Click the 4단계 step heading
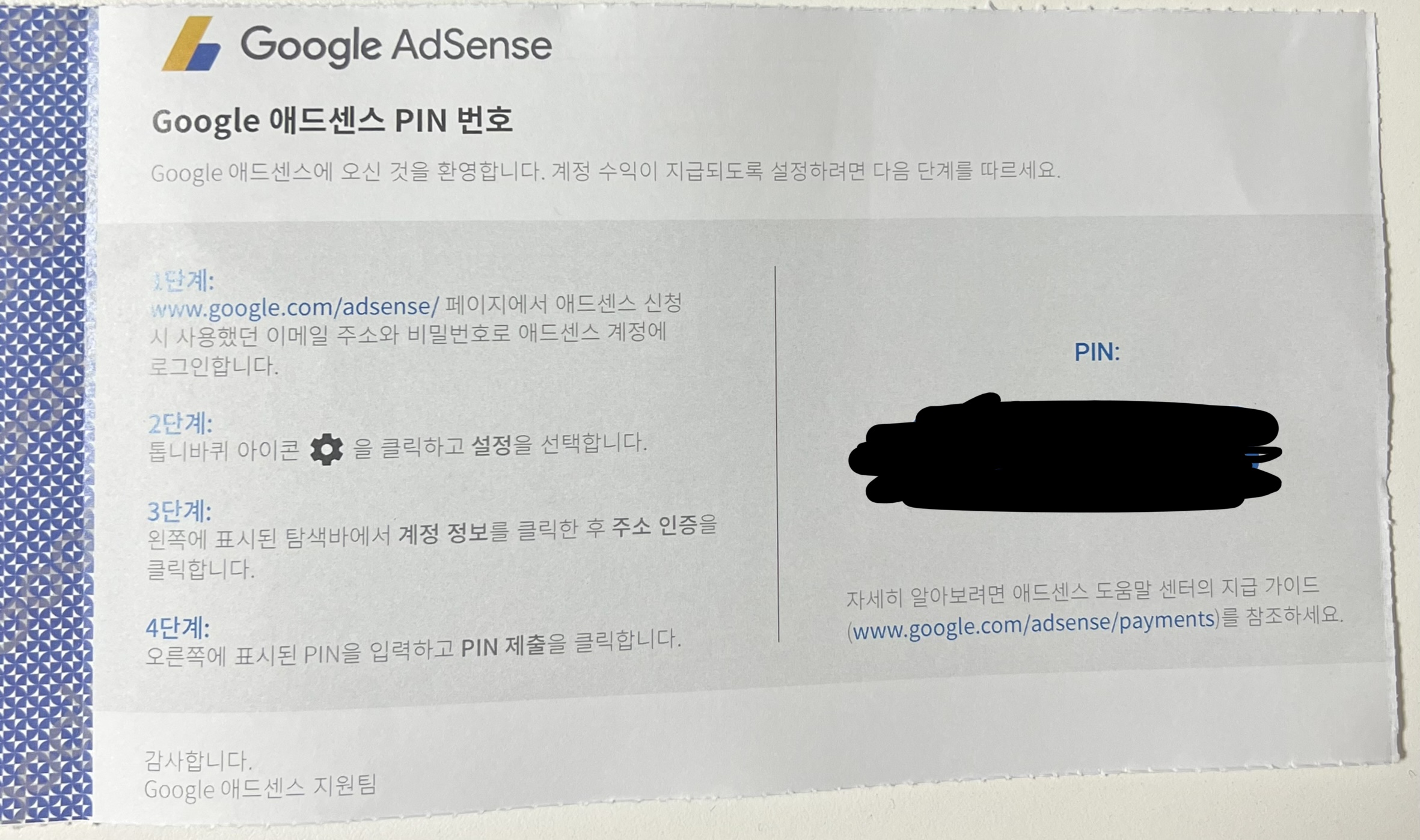The image size is (1420, 840). 178,628
